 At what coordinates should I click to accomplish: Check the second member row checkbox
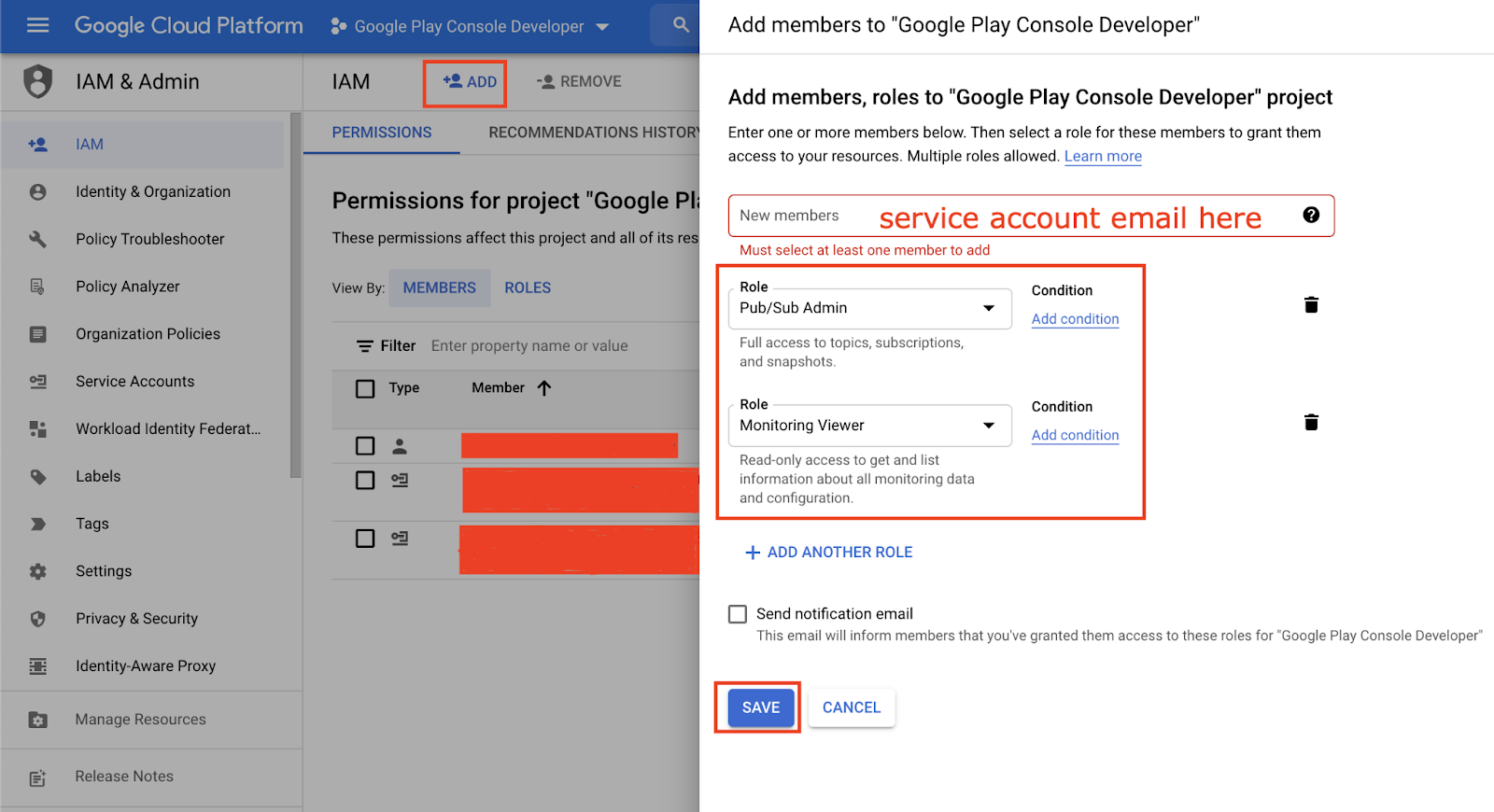click(365, 481)
